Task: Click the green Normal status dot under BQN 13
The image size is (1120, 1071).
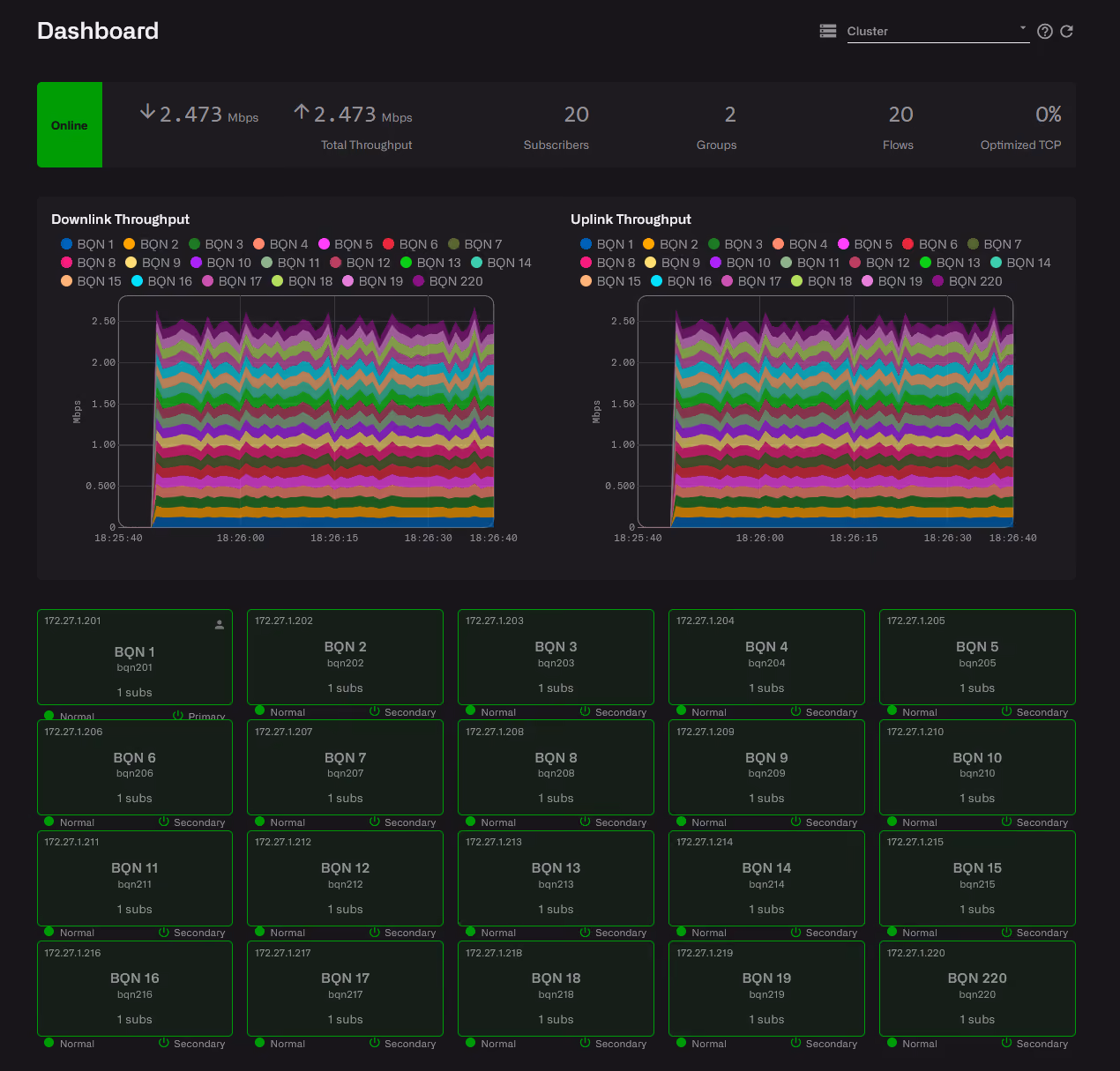Action: (471, 932)
